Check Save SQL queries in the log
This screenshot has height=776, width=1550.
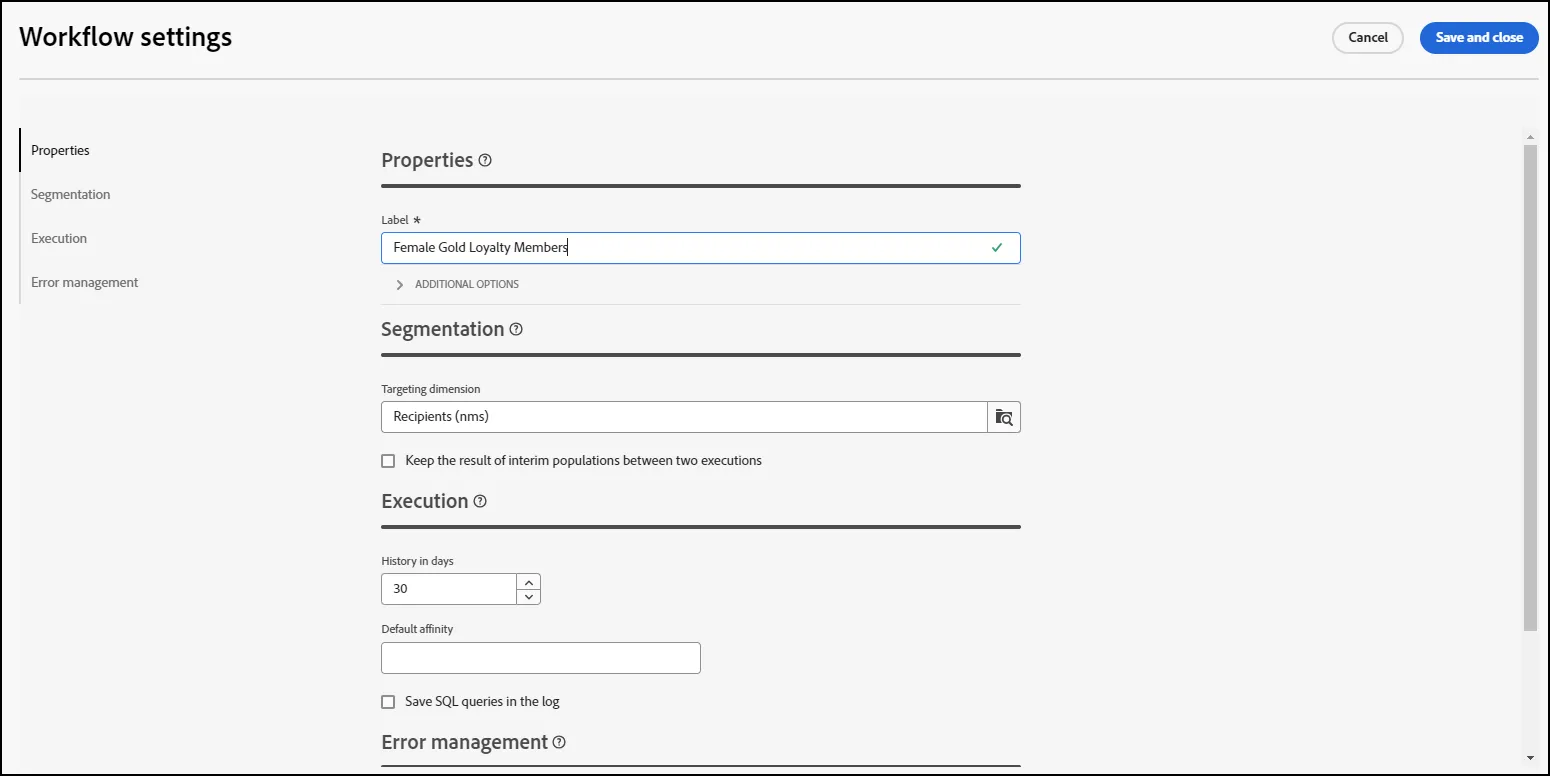click(388, 702)
